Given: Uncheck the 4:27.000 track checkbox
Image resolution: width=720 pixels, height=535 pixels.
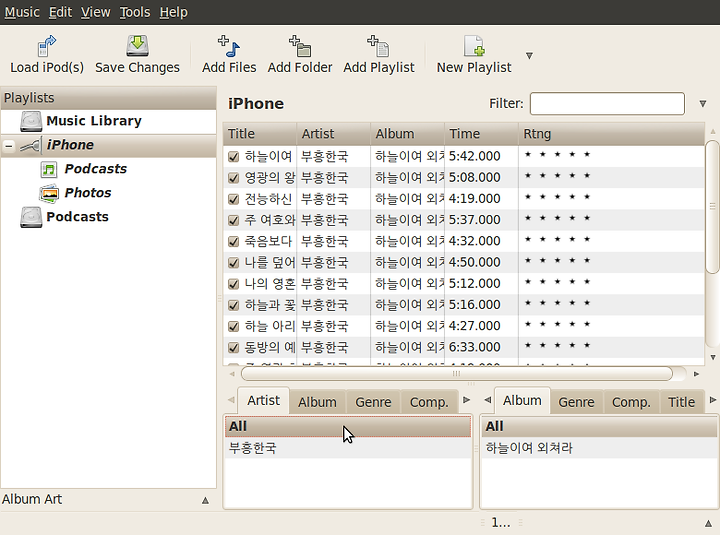Looking at the screenshot, I should pyautogui.click(x=234, y=326).
